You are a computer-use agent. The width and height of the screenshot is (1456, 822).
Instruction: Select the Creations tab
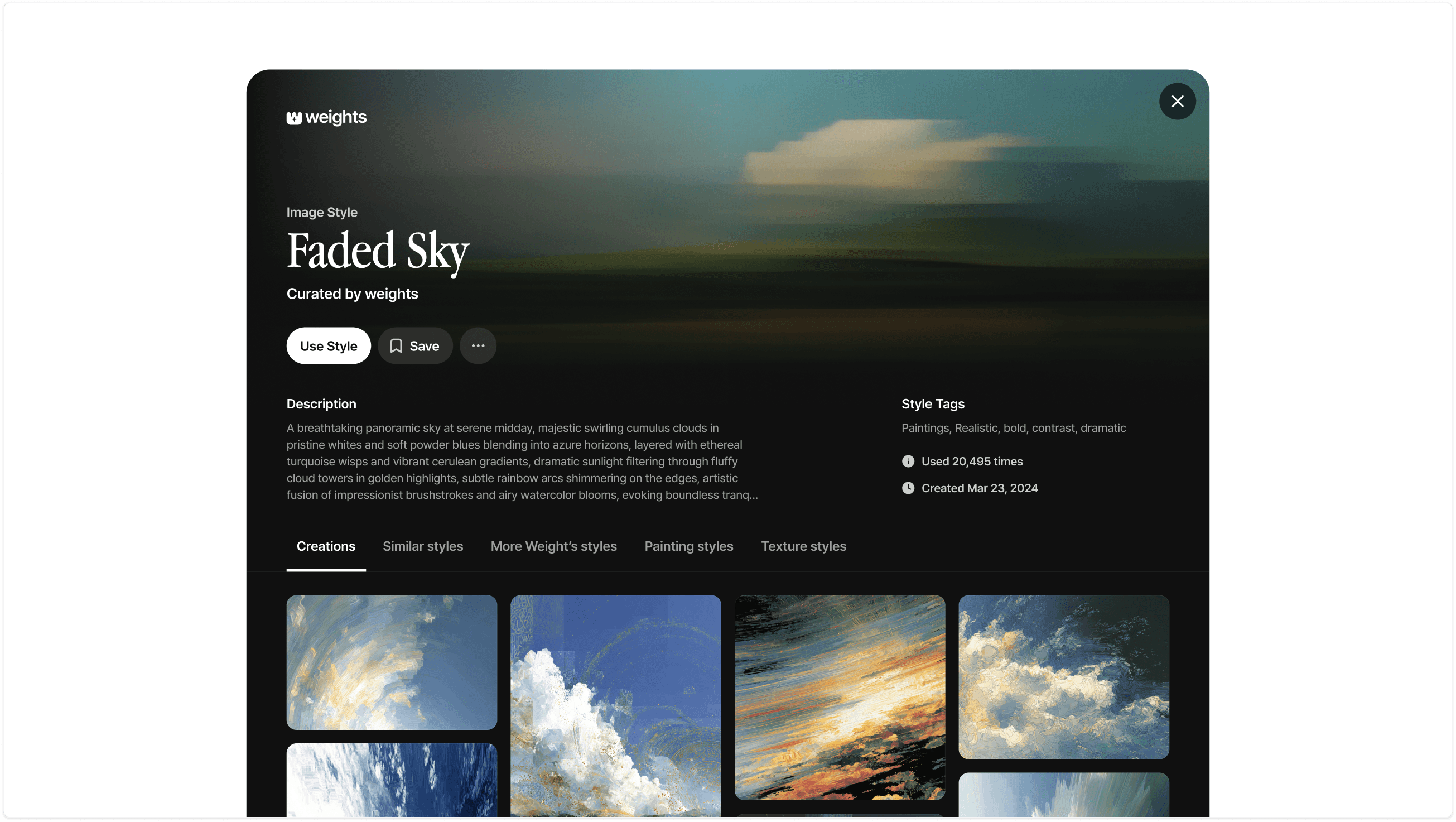[326, 546]
